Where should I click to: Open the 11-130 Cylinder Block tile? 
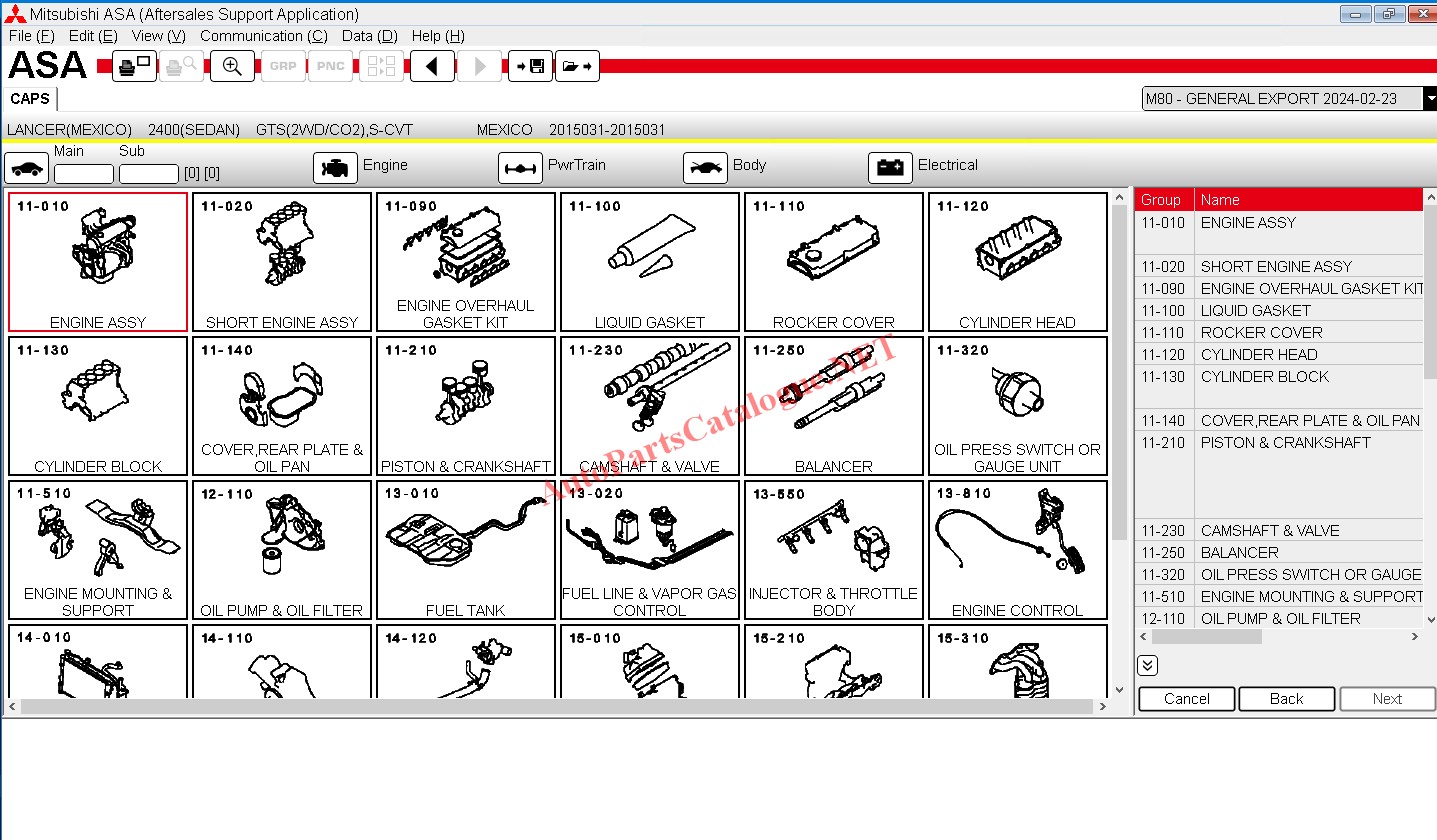(x=98, y=406)
